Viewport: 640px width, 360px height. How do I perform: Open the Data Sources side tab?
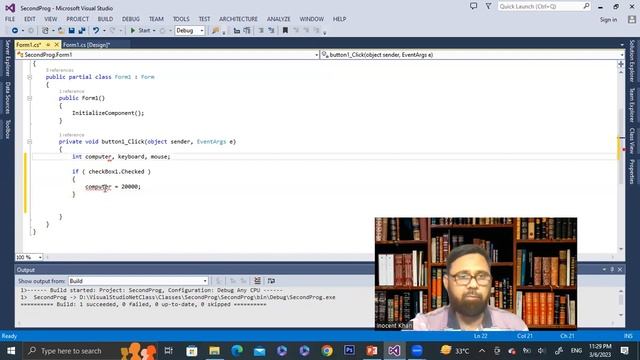(x=7, y=98)
